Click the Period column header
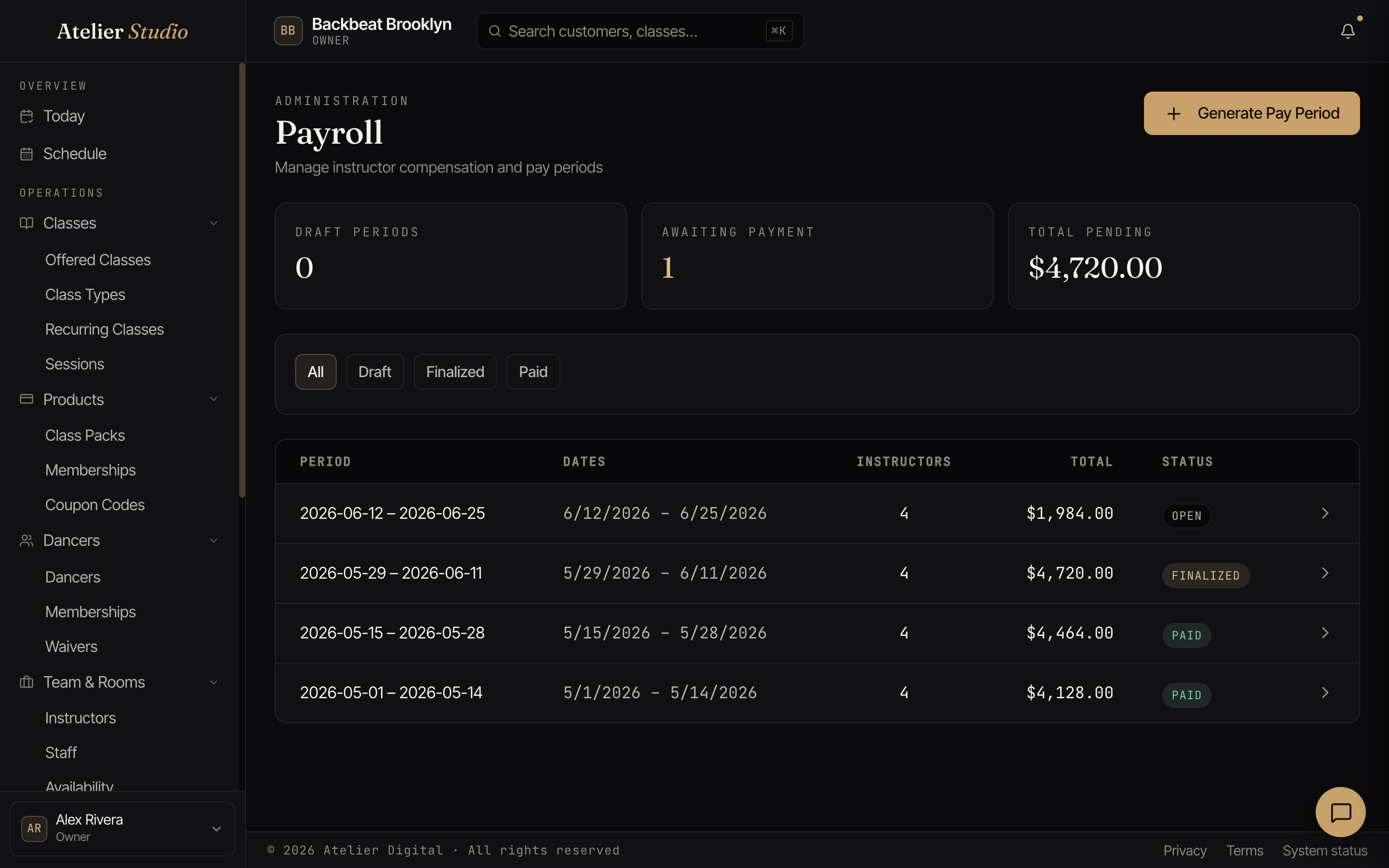The height and width of the screenshot is (868, 1389). [x=326, y=461]
